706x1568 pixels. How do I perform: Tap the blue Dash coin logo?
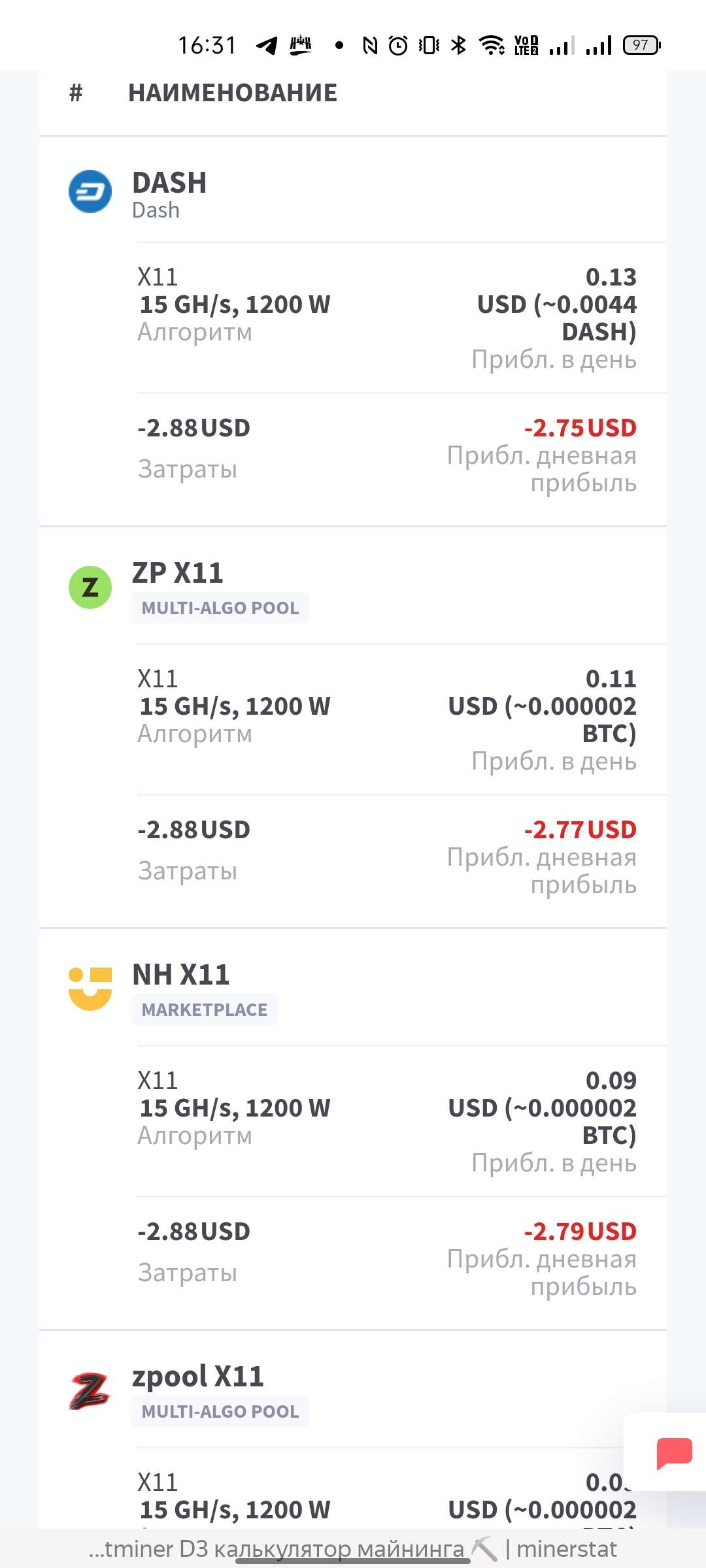pos(90,191)
